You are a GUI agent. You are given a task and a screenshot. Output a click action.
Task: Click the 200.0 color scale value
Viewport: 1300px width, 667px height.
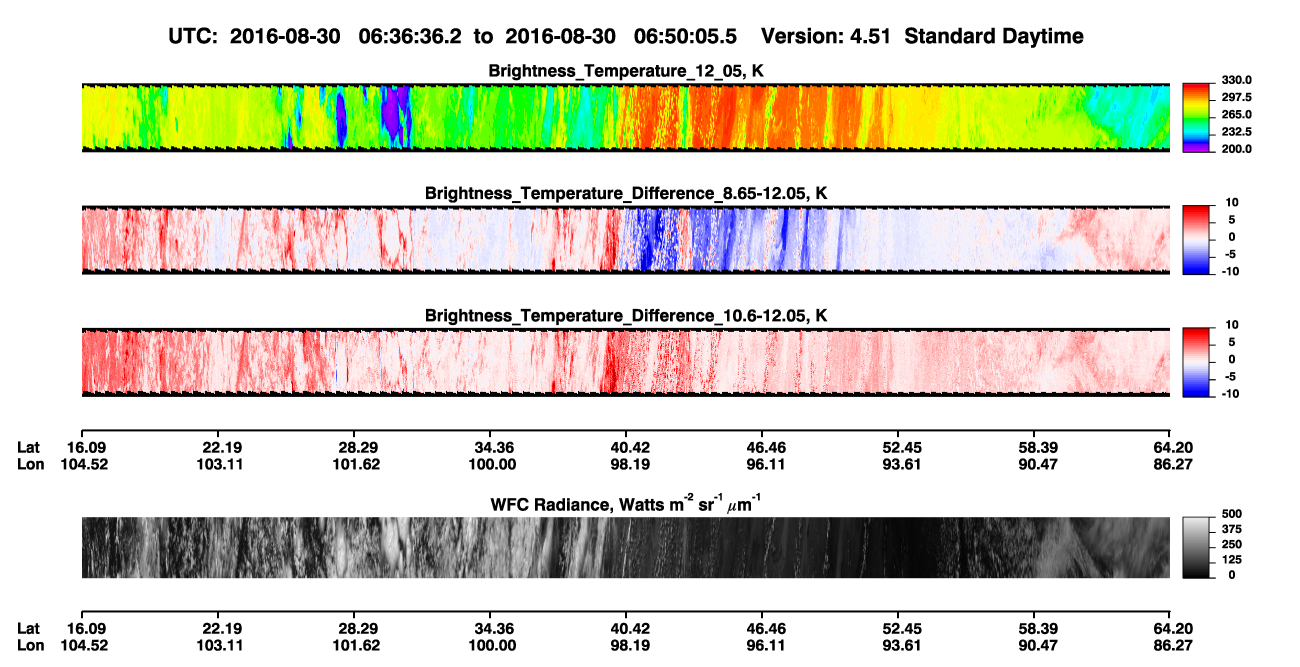pyautogui.click(x=1235, y=148)
